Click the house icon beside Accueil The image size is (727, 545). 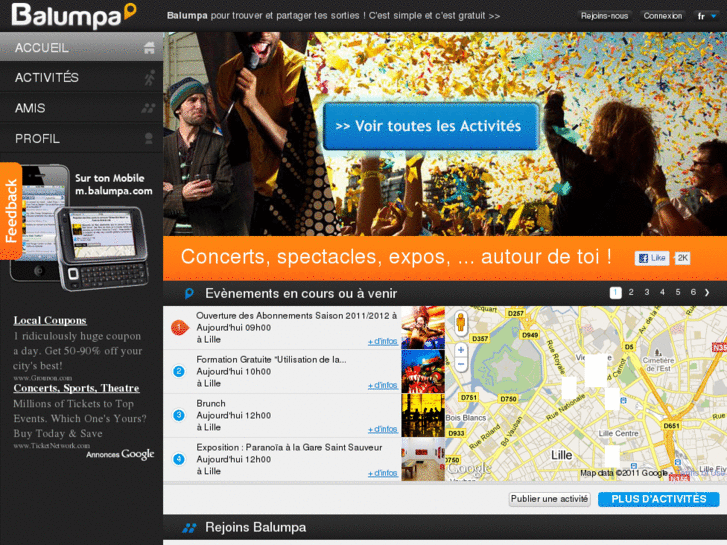click(x=149, y=47)
